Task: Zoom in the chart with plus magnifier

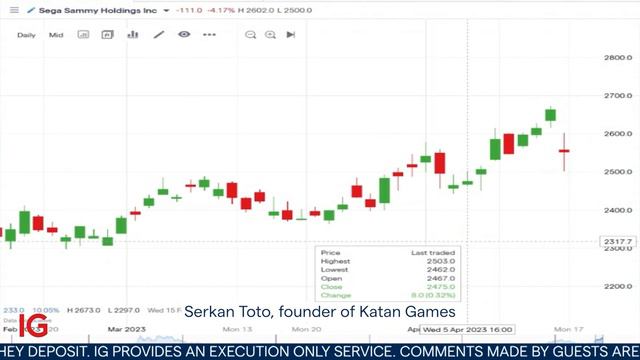Action: coord(270,35)
